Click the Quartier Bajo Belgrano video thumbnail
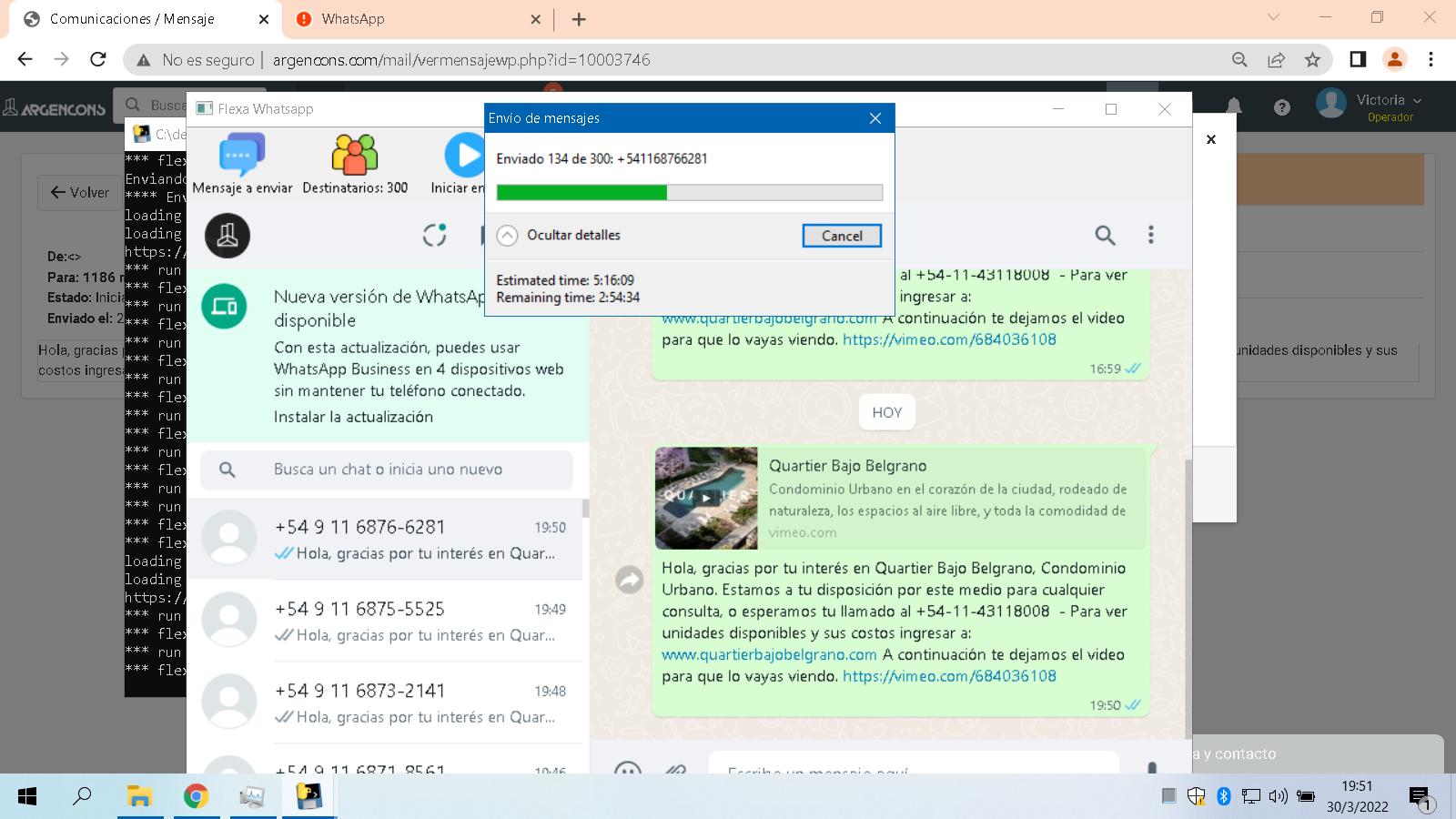 point(706,498)
